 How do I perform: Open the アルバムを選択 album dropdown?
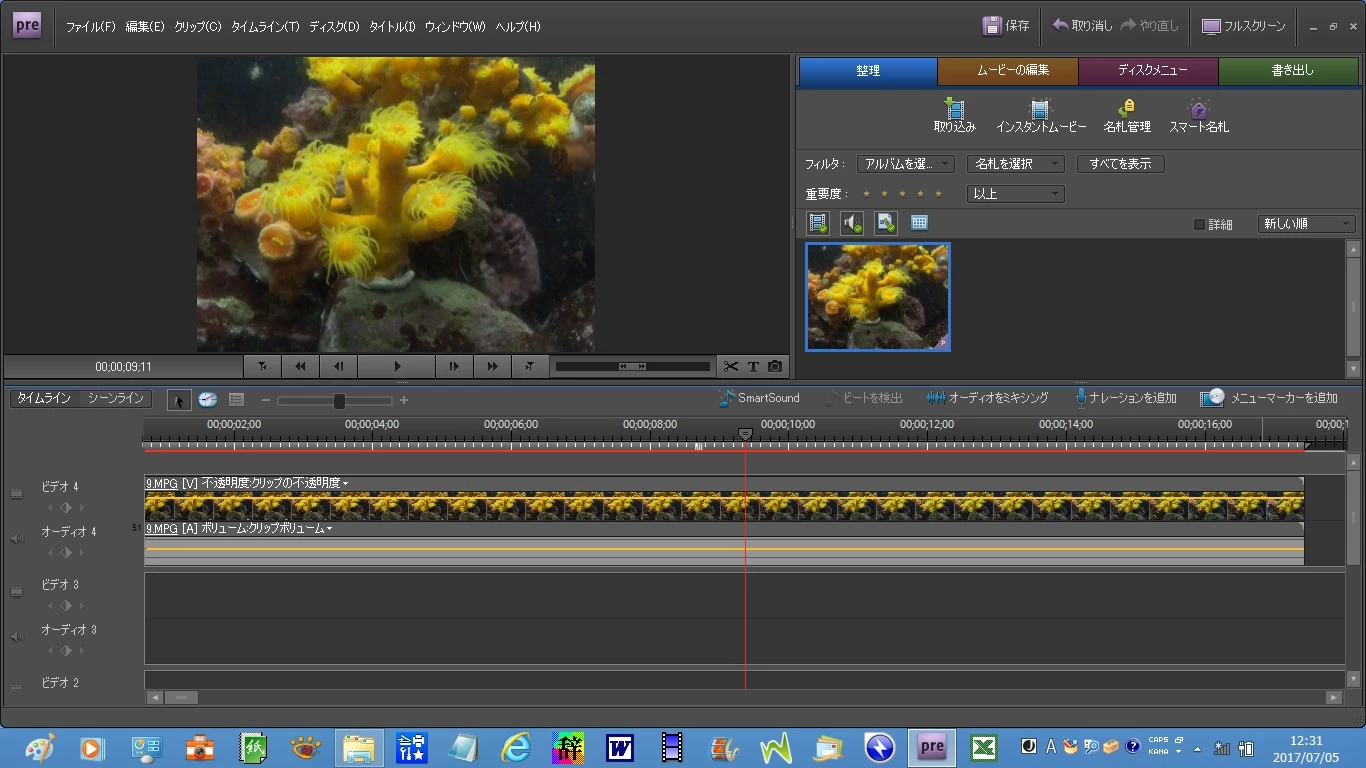[x=905, y=164]
